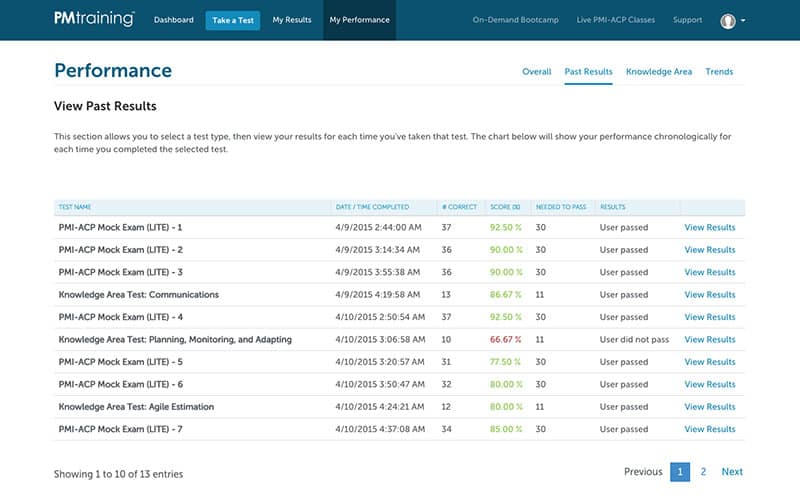Viewport: 800px width, 503px height.
Task: Go to My Results in navigation
Action: coord(292,20)
